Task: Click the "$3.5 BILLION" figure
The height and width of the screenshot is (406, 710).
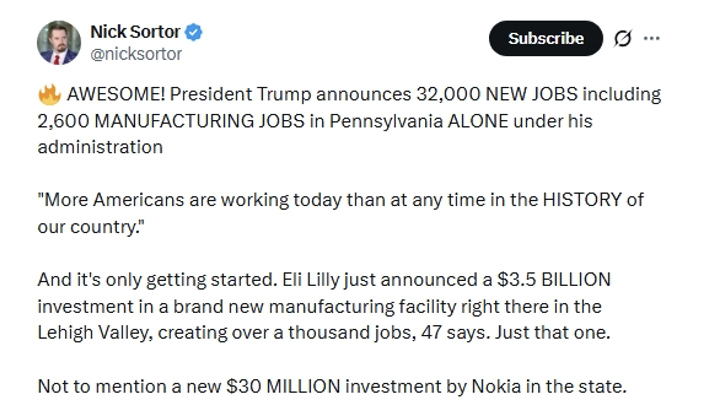Action: [x=554, y=280]
